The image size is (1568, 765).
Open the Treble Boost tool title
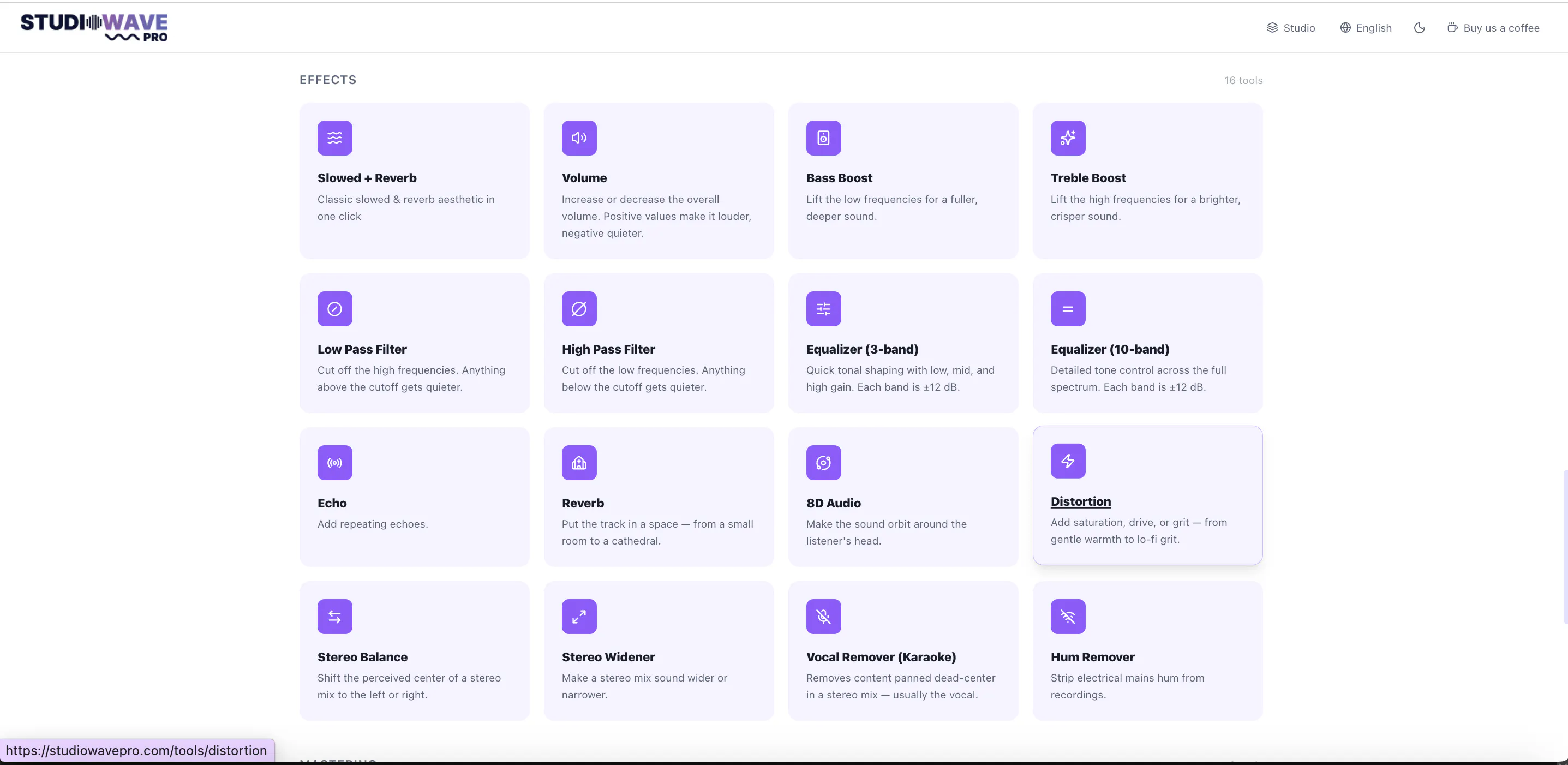click(1088, 178)
